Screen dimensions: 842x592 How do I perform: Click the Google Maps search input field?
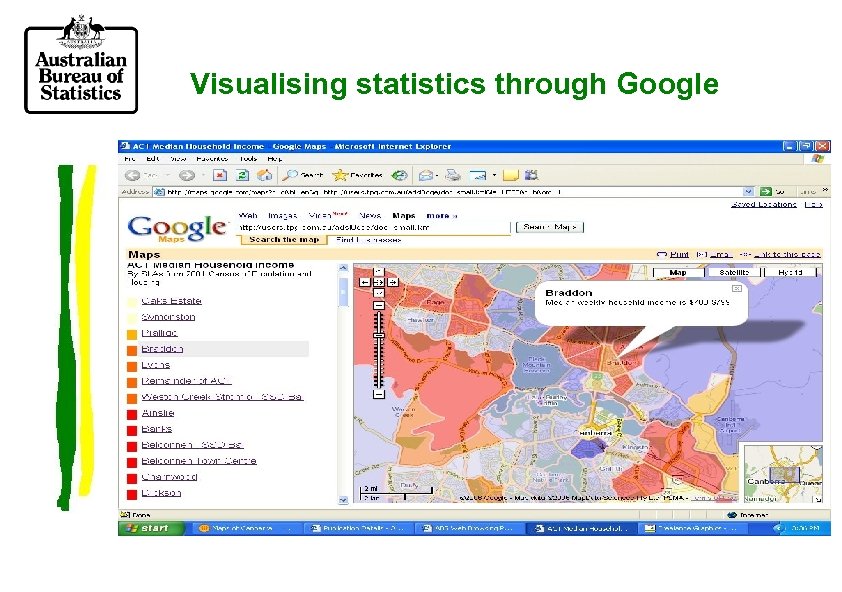tap(374, 228)
